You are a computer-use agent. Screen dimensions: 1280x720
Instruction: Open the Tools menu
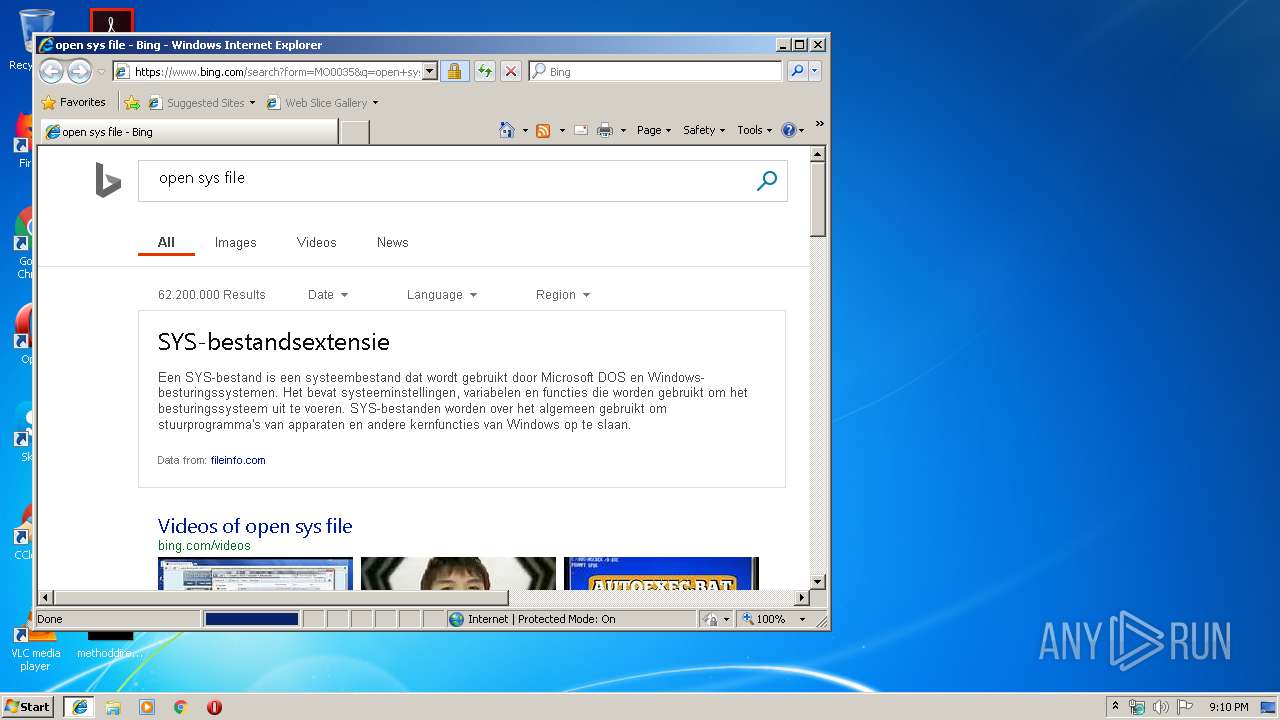point(754,130)
